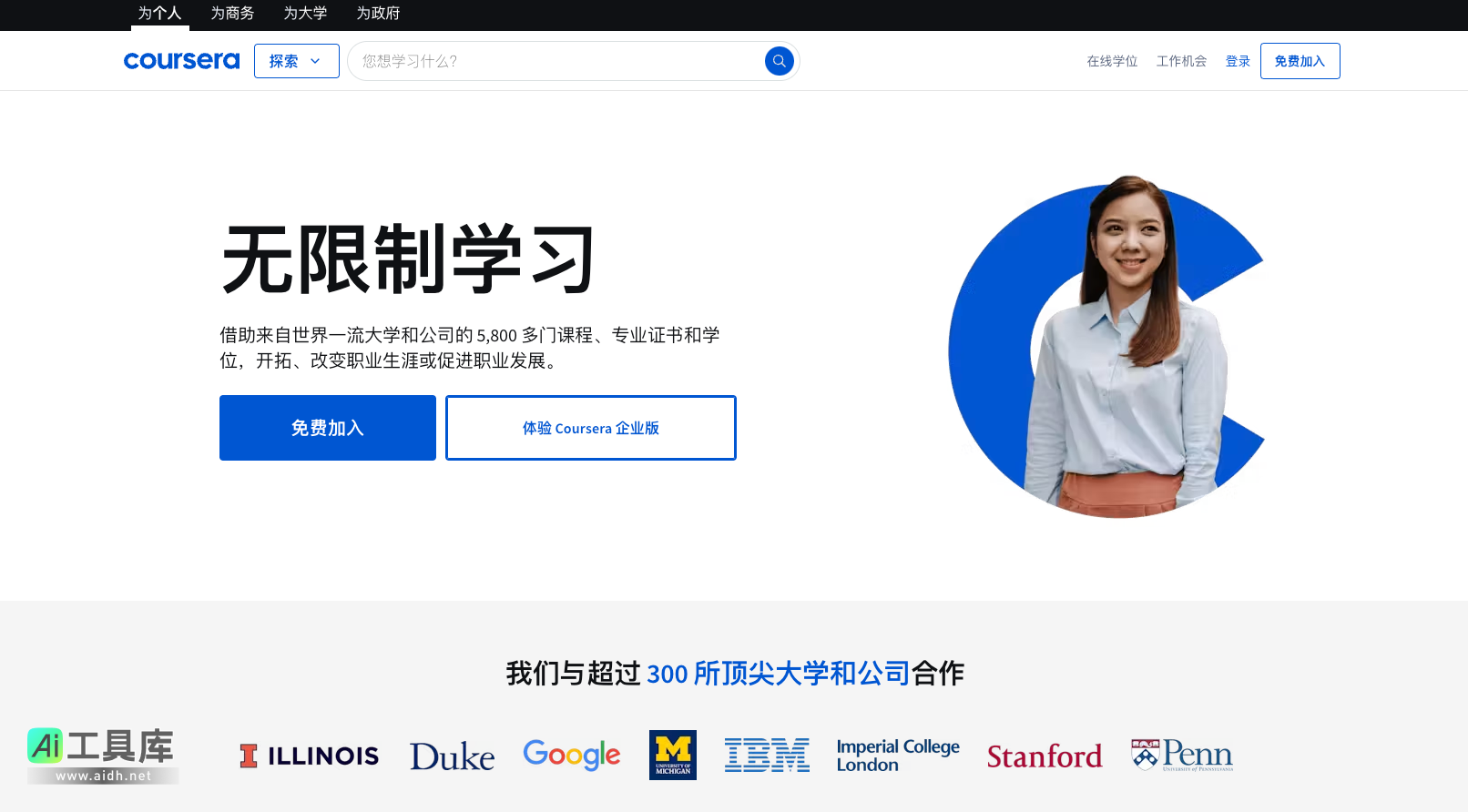The width and height of the screenshot is (1468, 812).
Task: Focus the 您想学习什么 search field
Action: (x=556, y=61)
